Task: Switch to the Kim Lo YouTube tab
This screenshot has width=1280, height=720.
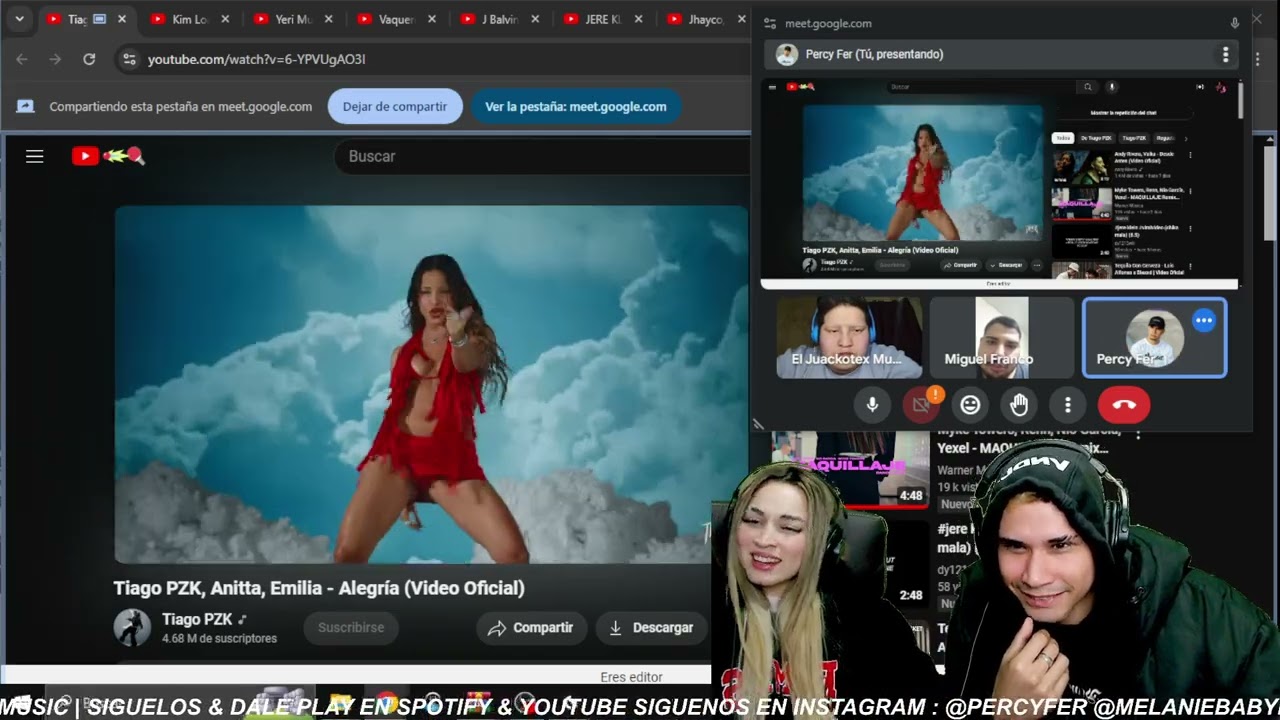Action: (x=189, y=19)
